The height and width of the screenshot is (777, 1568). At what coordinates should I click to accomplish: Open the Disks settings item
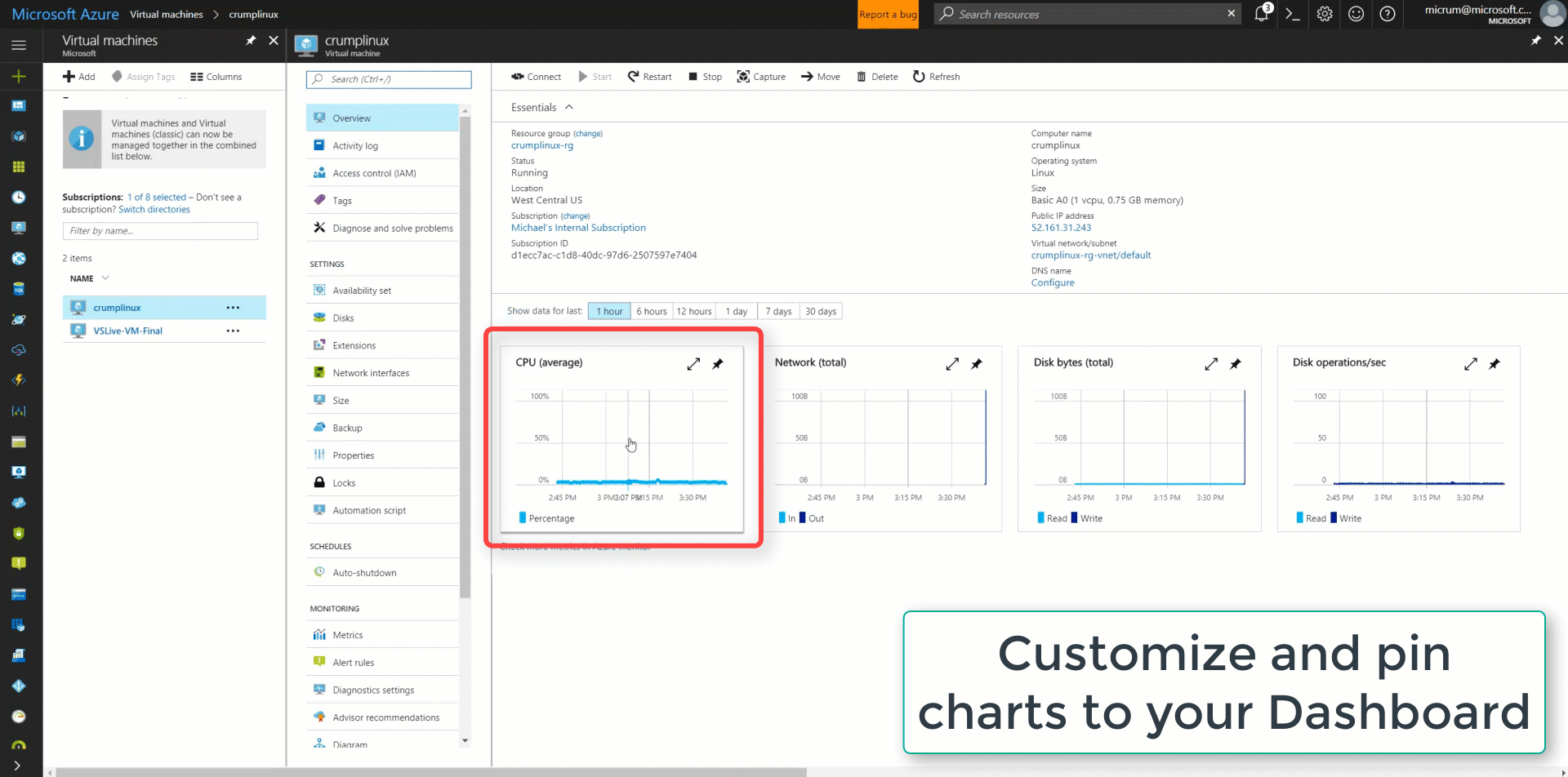(x=382, y=318)
